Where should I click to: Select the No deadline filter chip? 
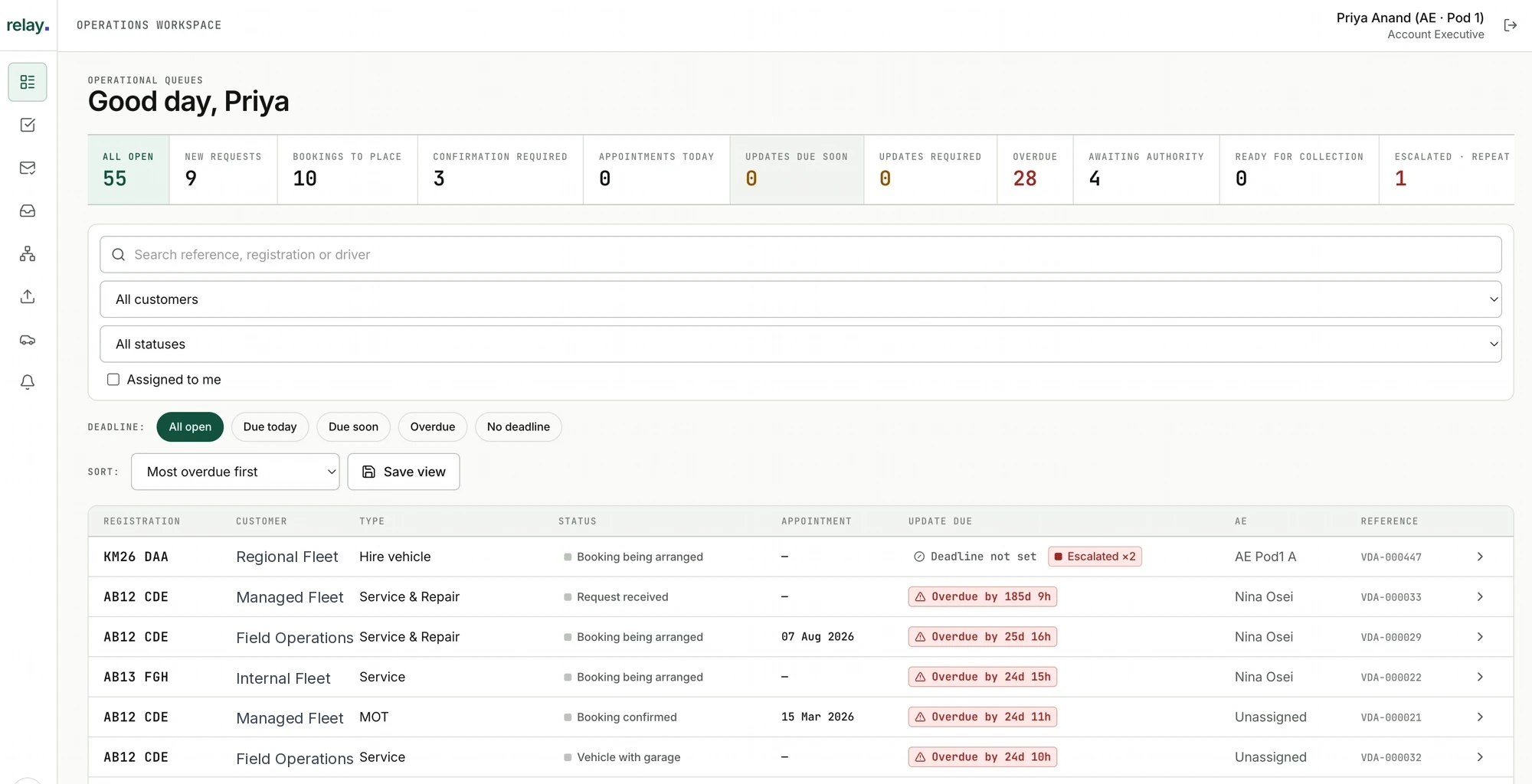tap(519, 427)
